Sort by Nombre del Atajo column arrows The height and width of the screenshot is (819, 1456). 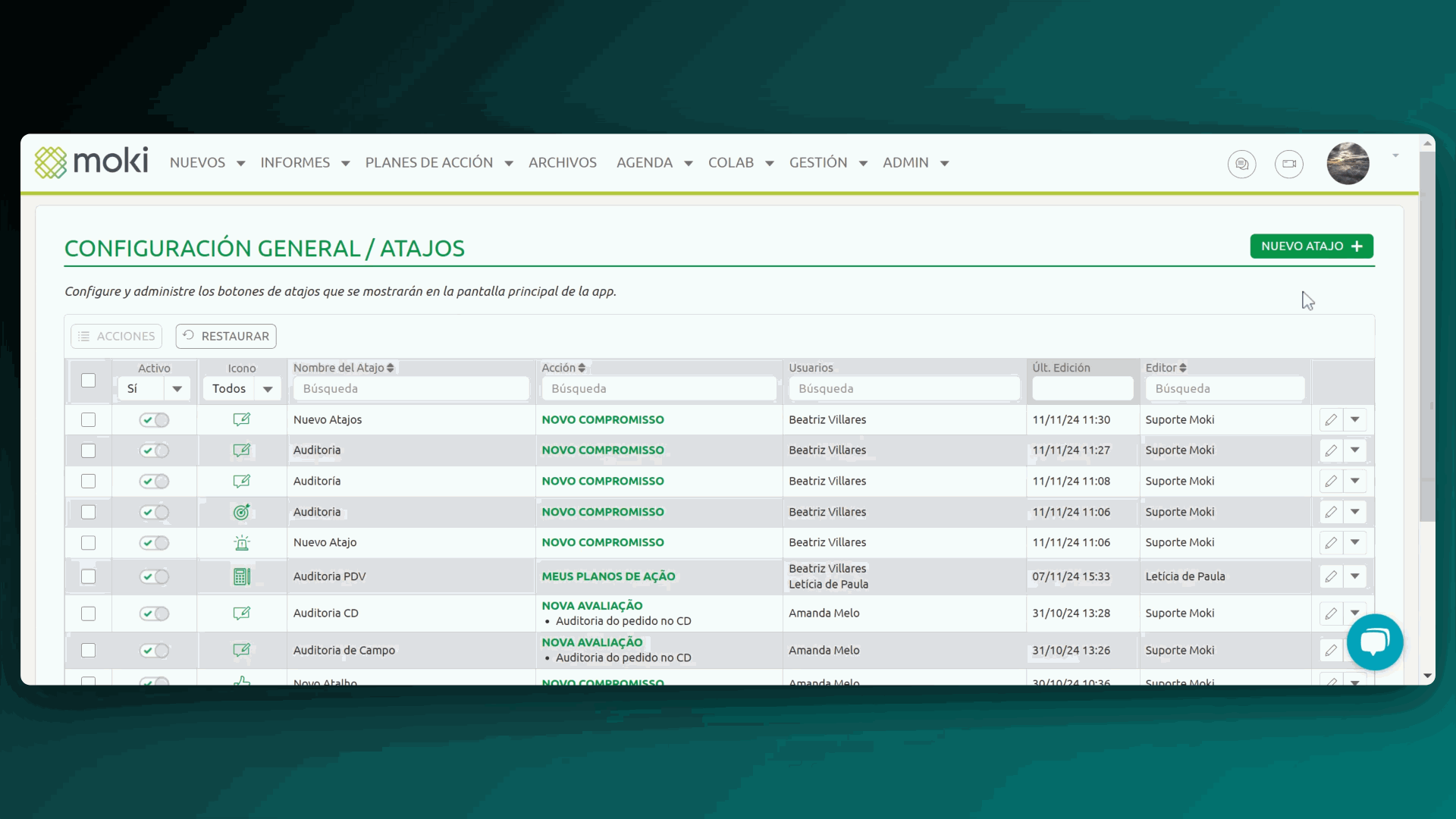390,368
